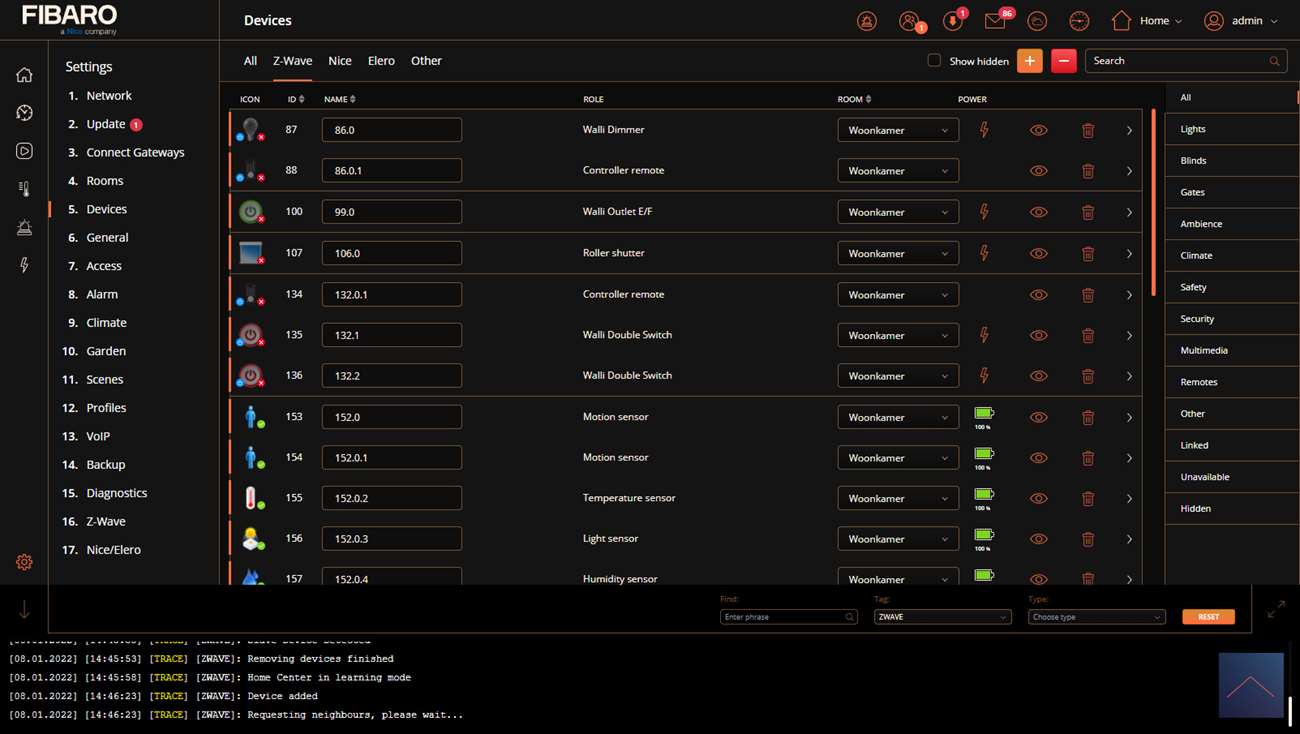
Task: Click the device list vertical scrollbar
Action: pos(1154,200)
